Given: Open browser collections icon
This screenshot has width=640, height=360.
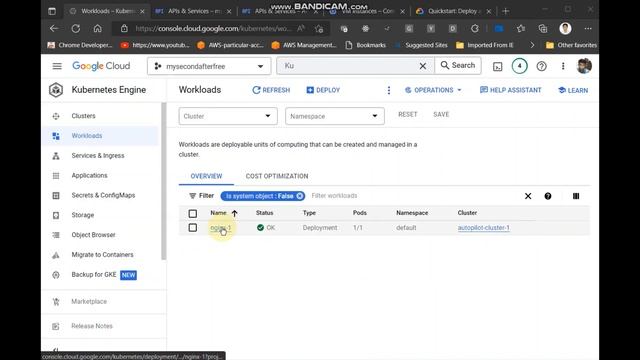Looking at the screenshot, I should [x=542, y=29].
